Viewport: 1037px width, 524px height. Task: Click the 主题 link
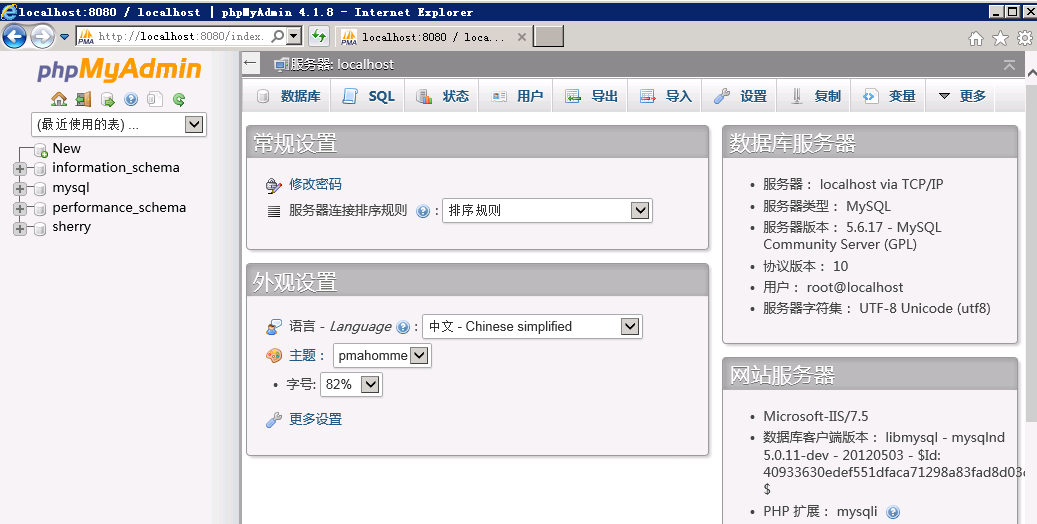[x=302, y=355]
